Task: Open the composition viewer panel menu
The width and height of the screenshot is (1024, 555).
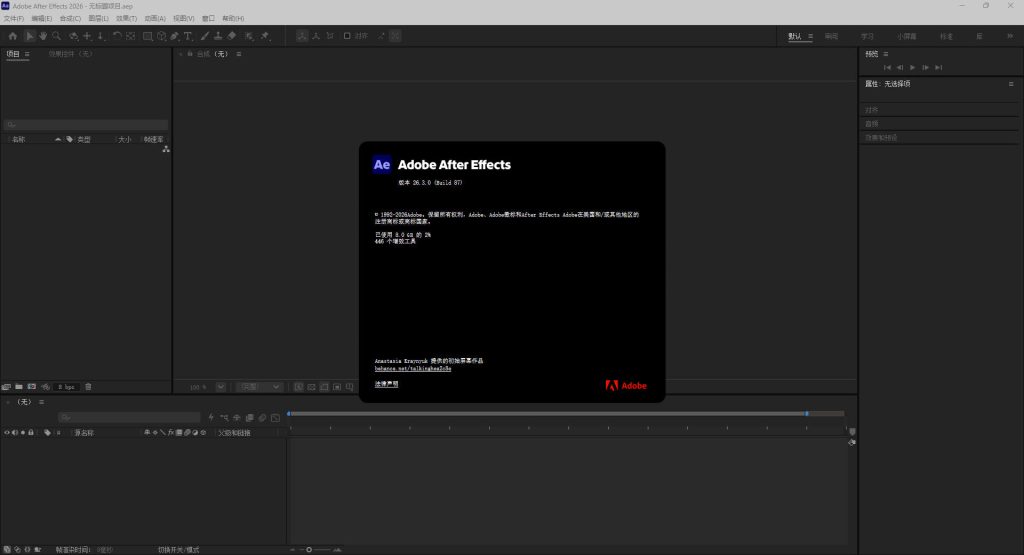Action: [x=239, y=54]
